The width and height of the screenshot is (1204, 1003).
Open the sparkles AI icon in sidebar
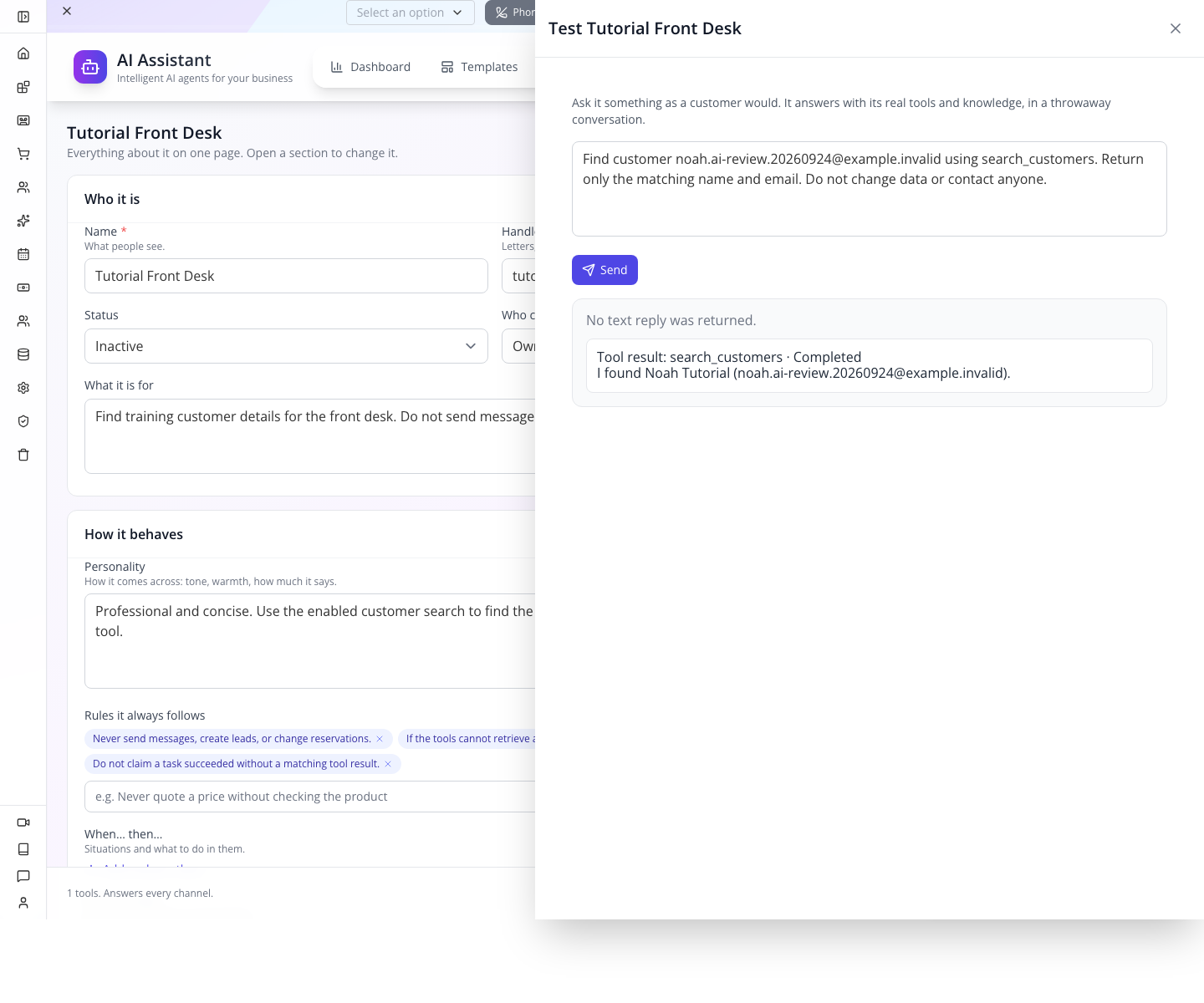click(23, 221)
